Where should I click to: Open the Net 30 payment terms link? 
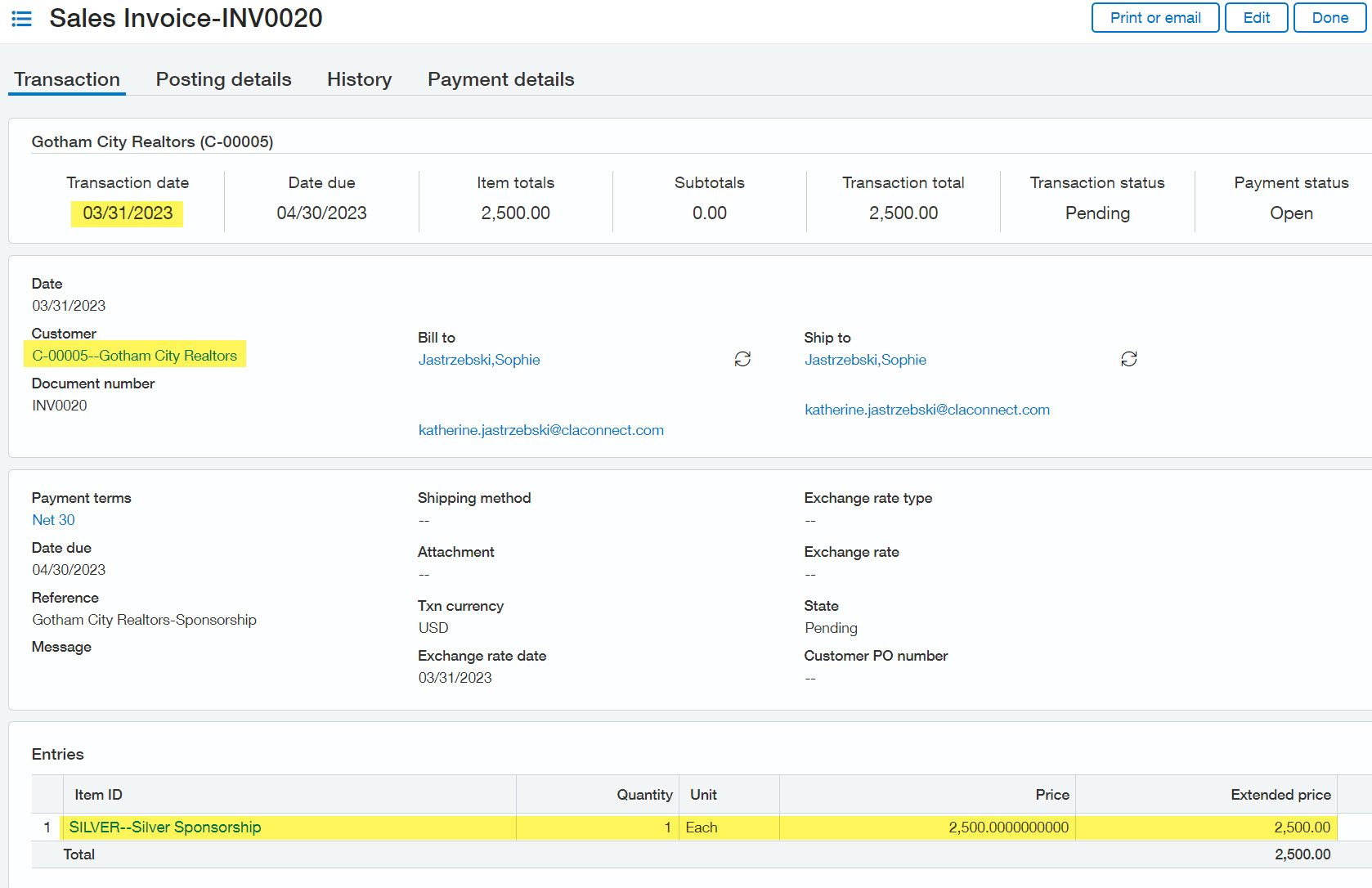pyautogui.click(x=54, y=520)
